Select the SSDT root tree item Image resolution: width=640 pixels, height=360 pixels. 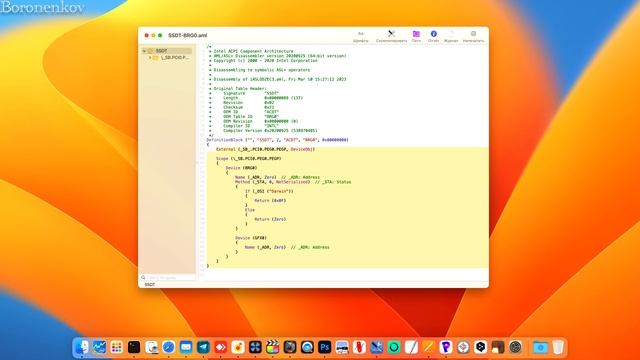[167, 51]
